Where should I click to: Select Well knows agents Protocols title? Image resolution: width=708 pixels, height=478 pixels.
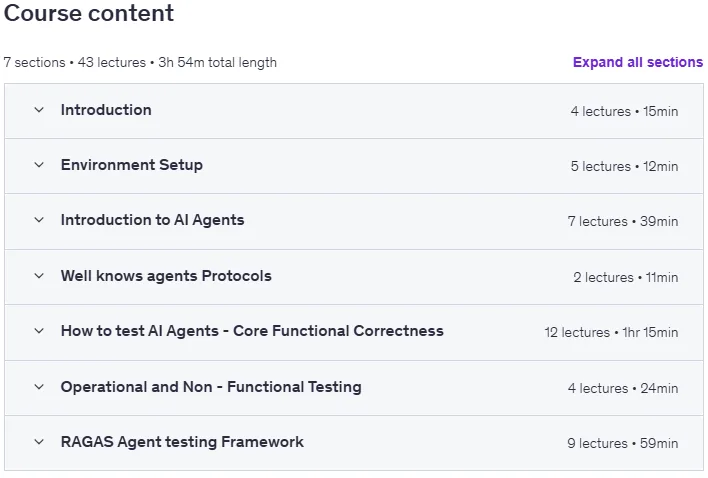tap(166, 276)
